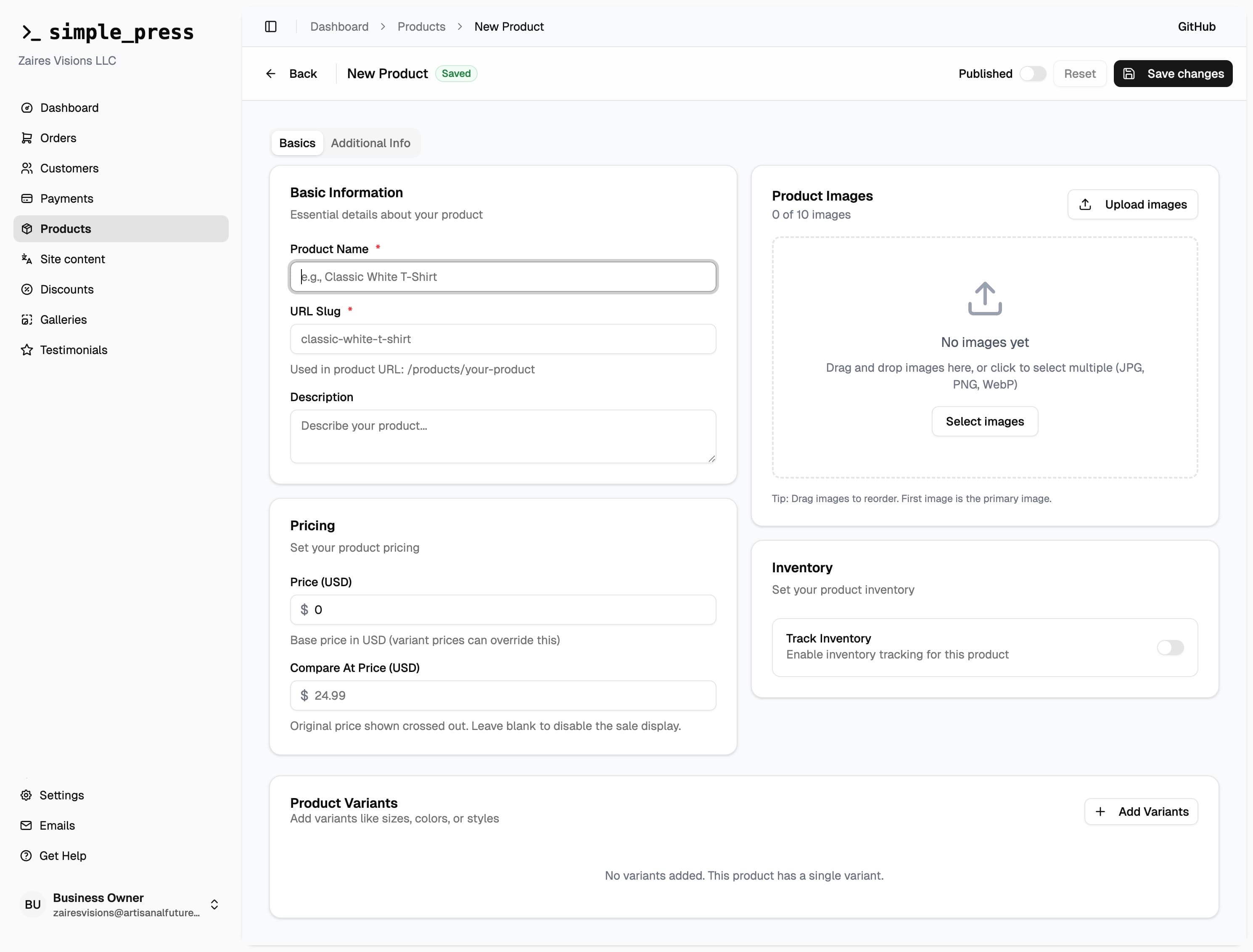Click the Product Name input field
The width and height of the screenshot is (1253, 952).
coord(503,277)
